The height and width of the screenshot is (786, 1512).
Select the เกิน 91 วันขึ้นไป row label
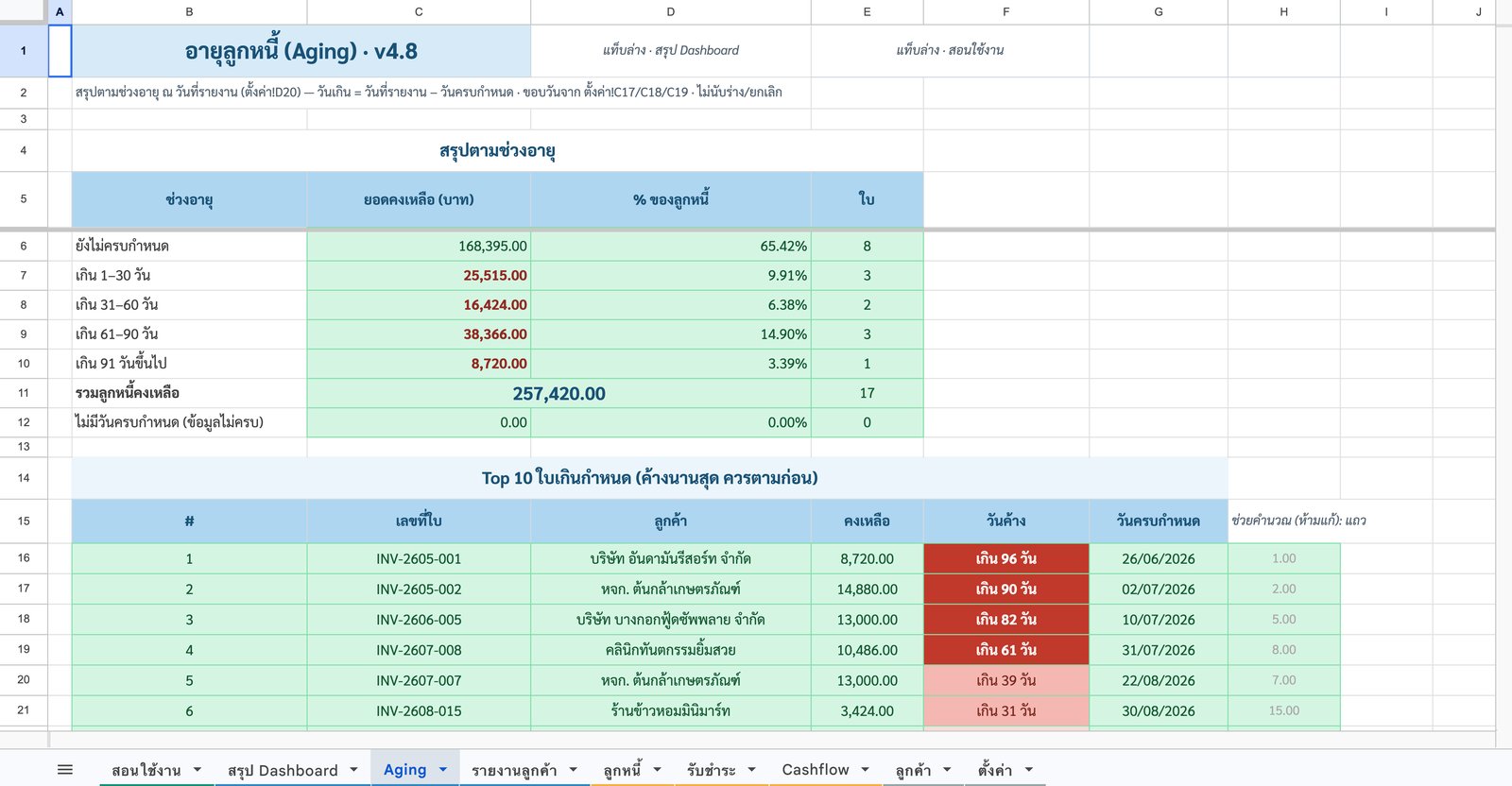189,364
